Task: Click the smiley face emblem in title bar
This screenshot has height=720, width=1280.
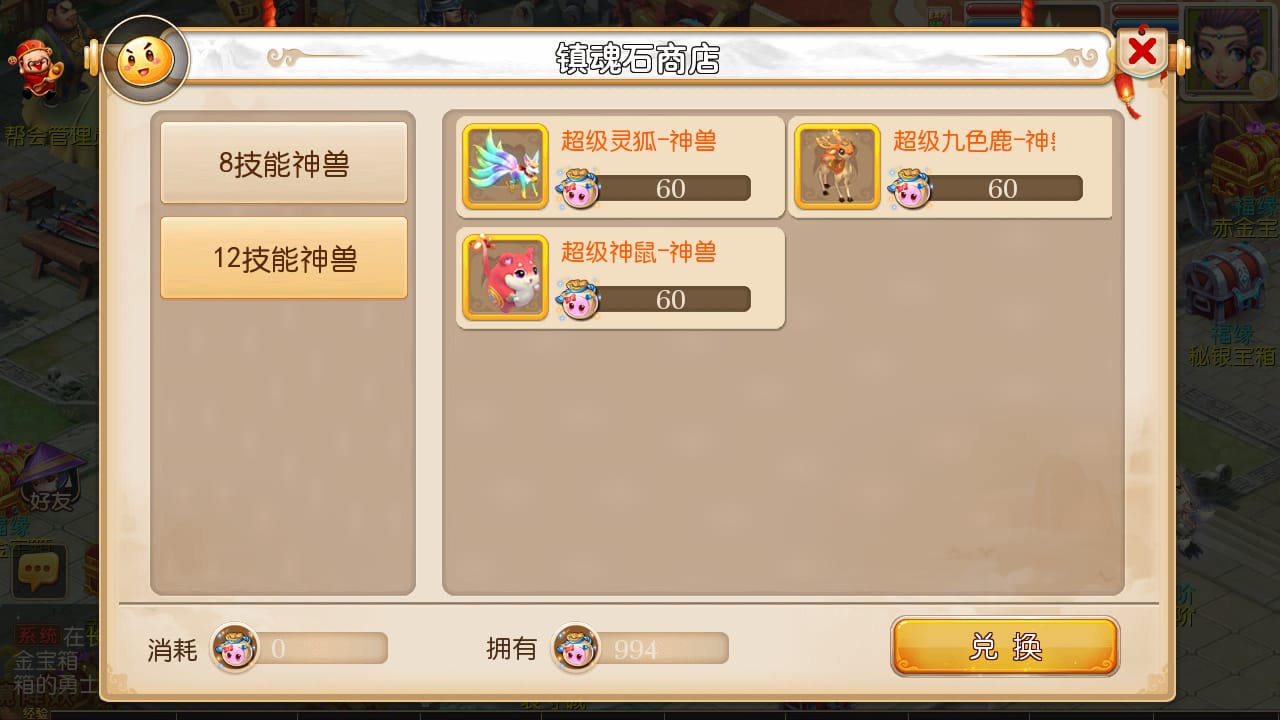Action: [145, 60]
